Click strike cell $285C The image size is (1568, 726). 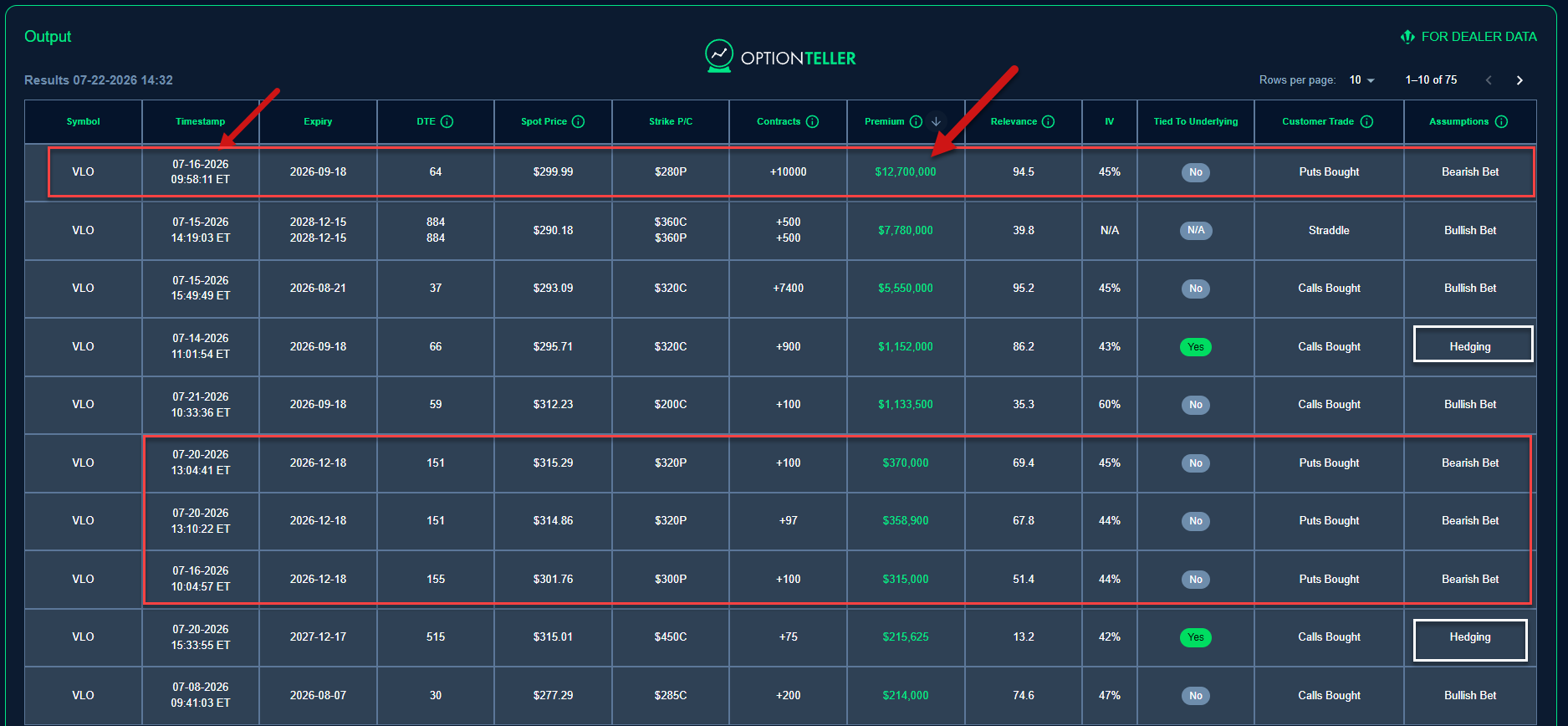pyautogui.click(x=671, y=696)
